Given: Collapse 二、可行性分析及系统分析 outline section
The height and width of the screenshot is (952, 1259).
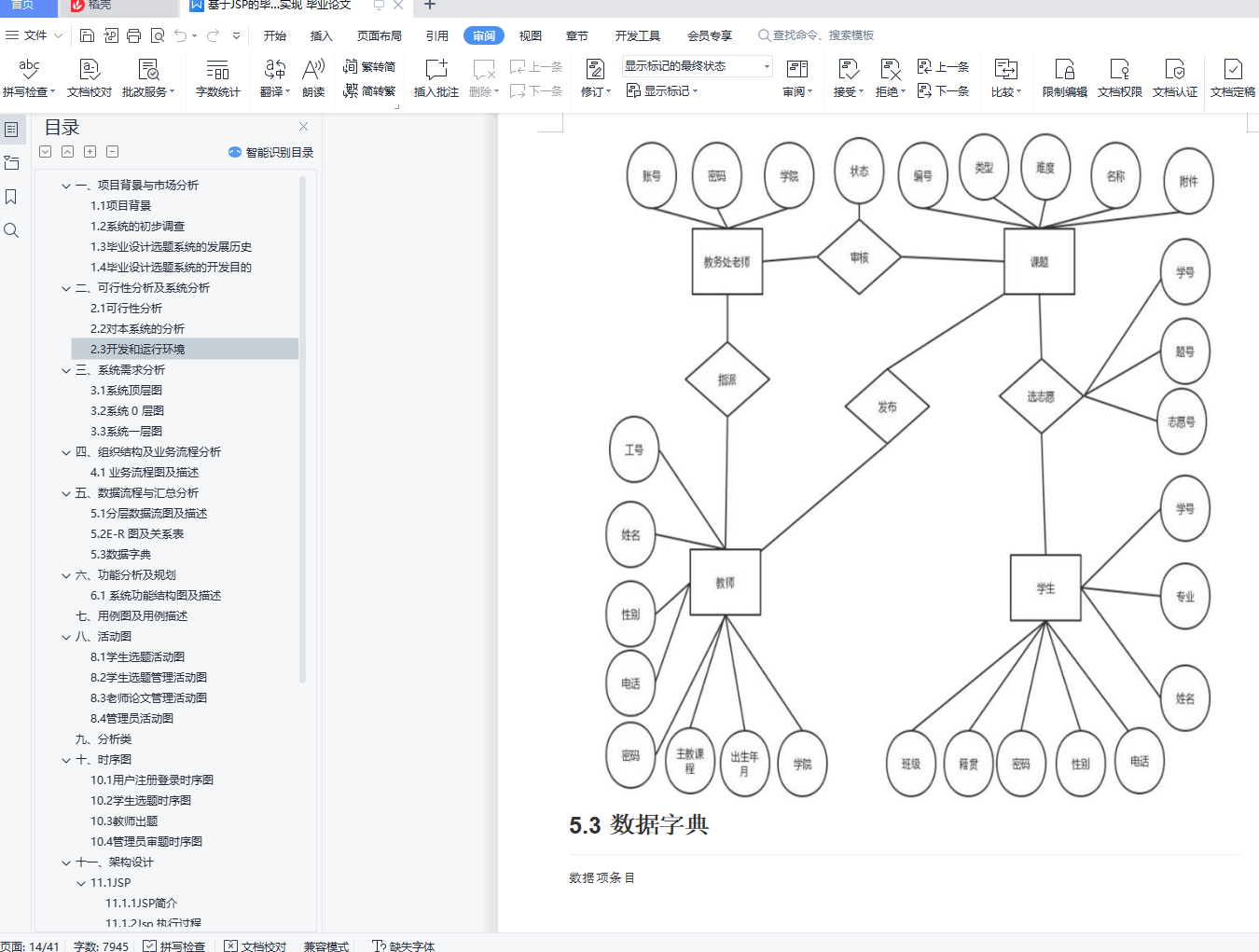Looking at the screenshot, I should (x=66, y=288).
